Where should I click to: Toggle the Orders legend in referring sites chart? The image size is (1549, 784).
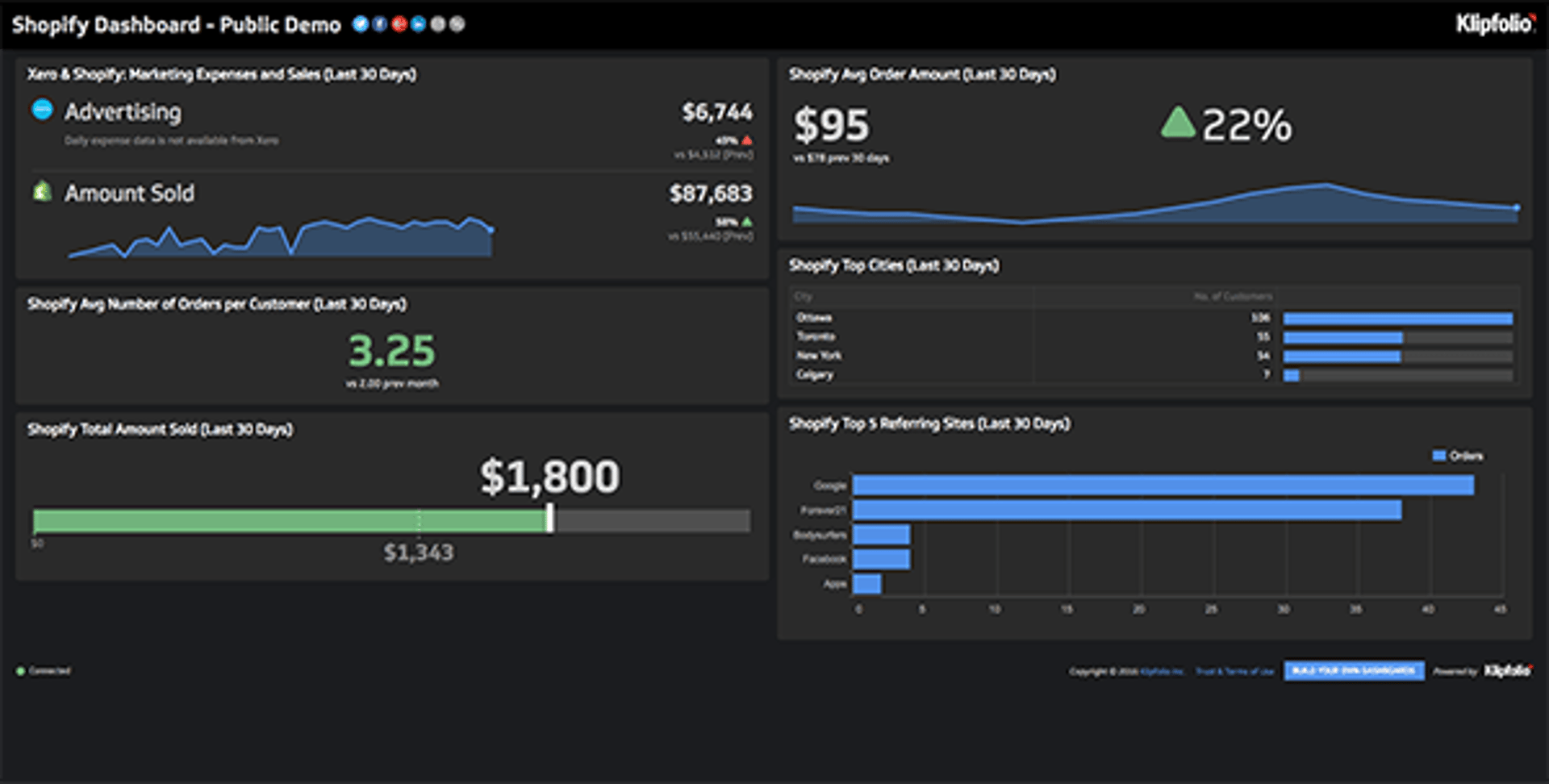pos(1457,456)
